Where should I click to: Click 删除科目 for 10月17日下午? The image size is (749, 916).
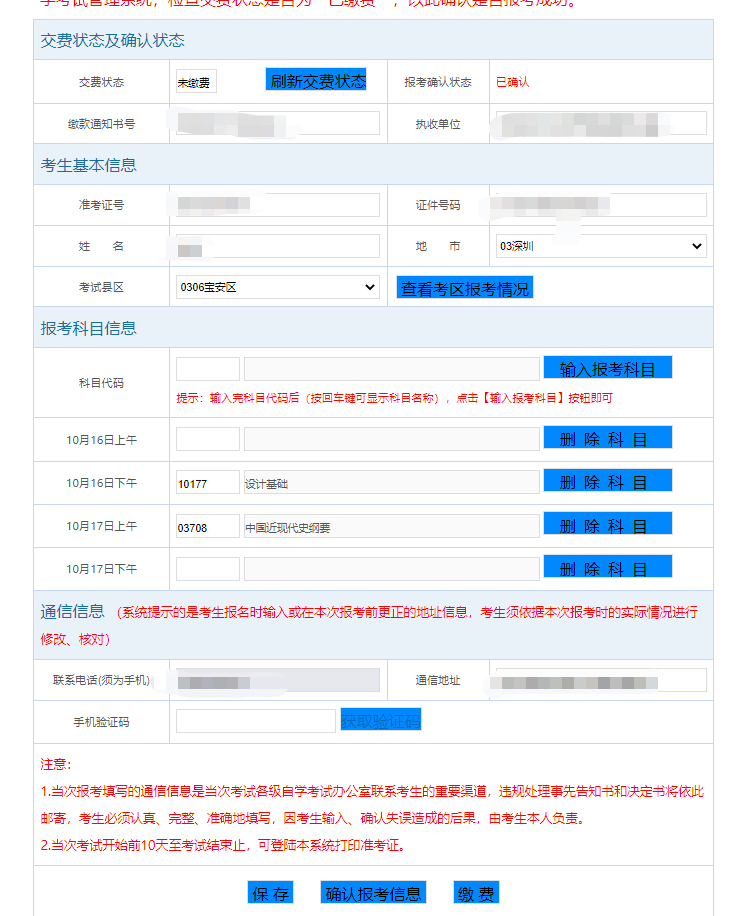(607, 568)
